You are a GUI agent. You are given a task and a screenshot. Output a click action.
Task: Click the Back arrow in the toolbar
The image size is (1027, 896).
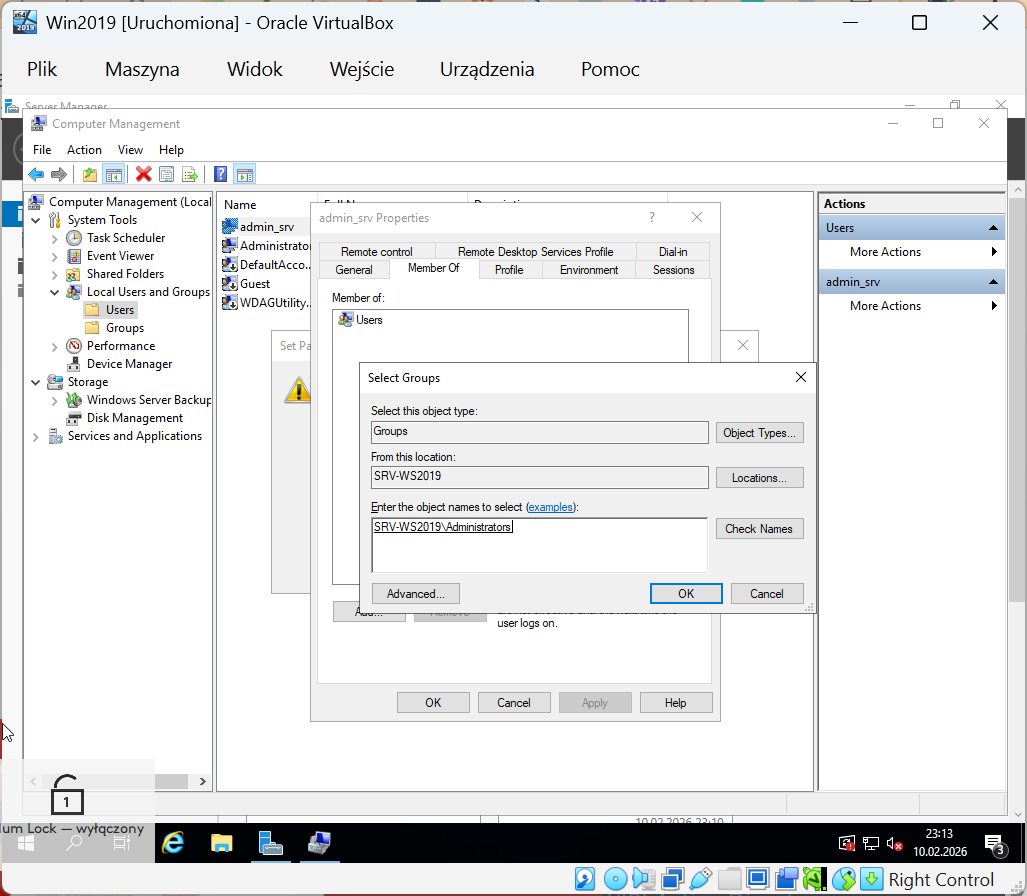36,174
